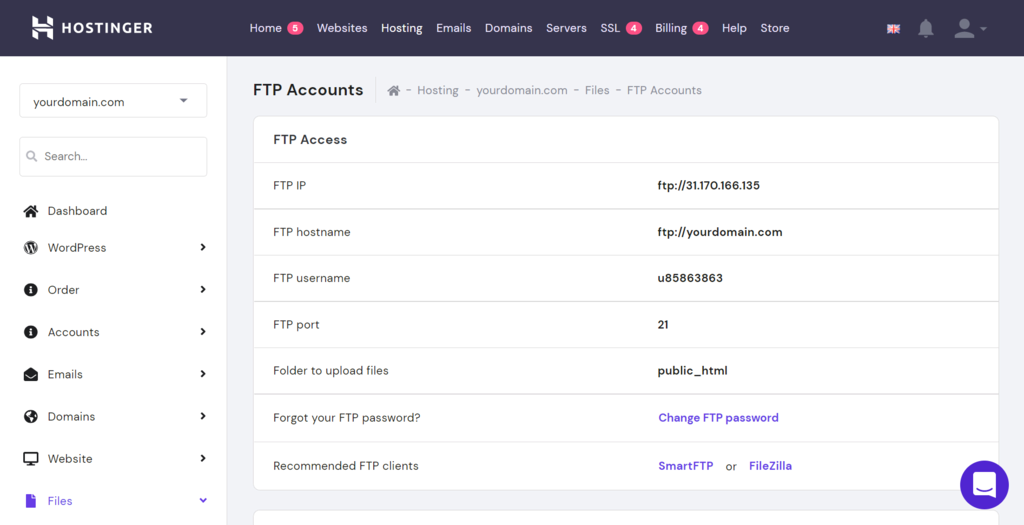Open the user profile dropdown menu
Screen dimensions: 1024x525
pyautogui.click(x=969, y=29)
